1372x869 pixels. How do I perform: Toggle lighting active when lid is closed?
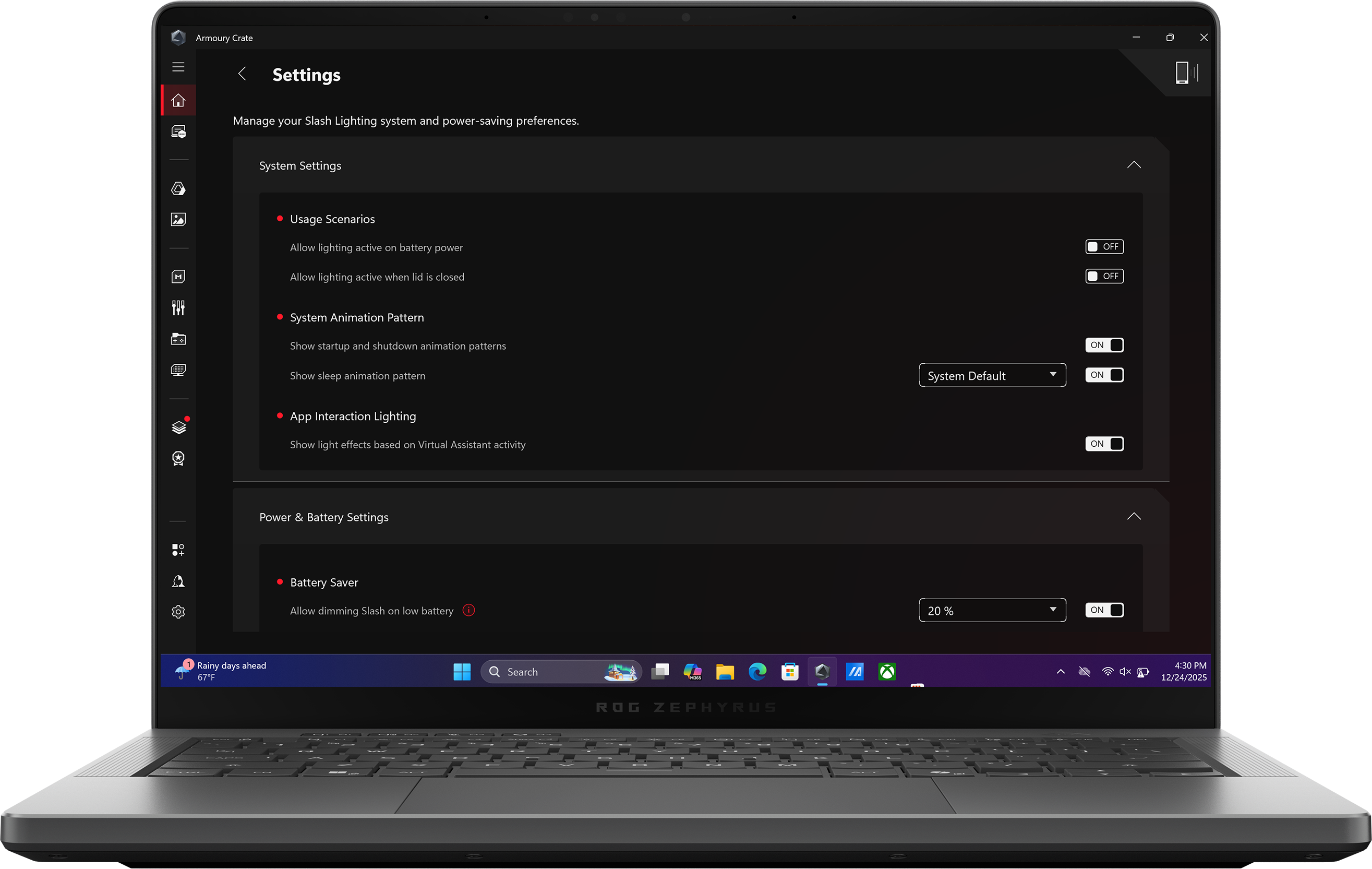point(1104,277)
